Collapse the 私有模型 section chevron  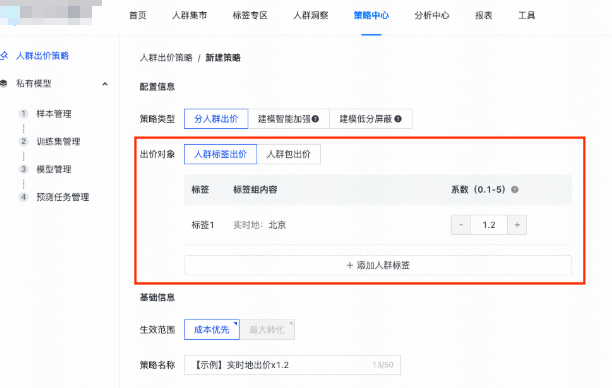click(105, 84)
